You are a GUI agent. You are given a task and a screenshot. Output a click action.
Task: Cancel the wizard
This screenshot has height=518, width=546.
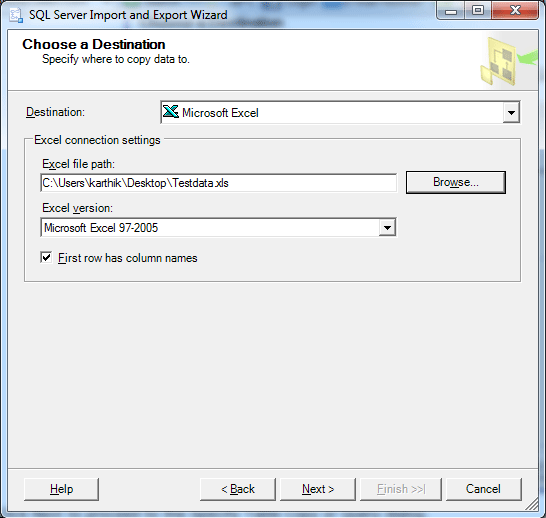pos(483,489)
